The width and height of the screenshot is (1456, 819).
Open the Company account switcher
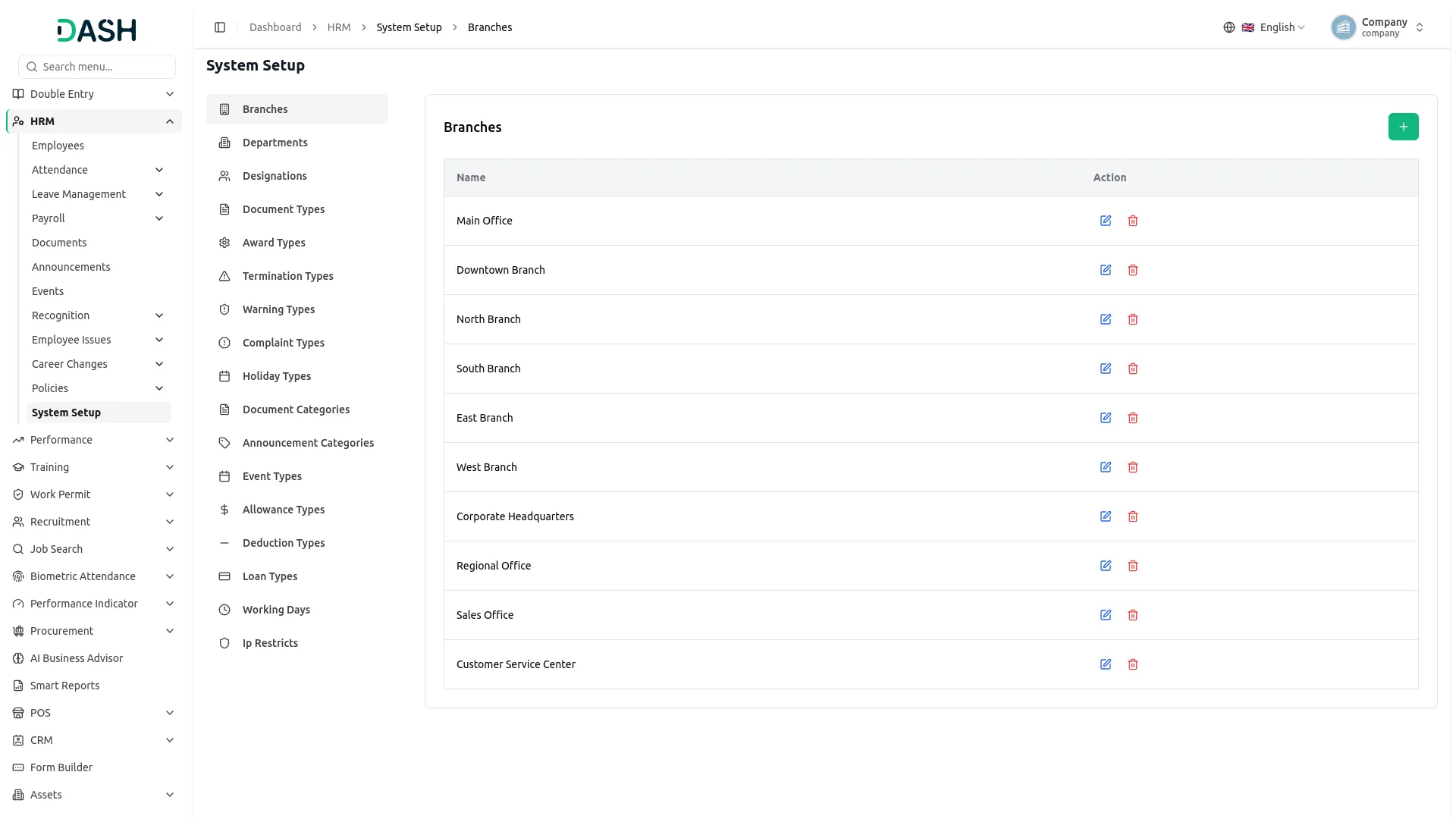click(1378, 27)
